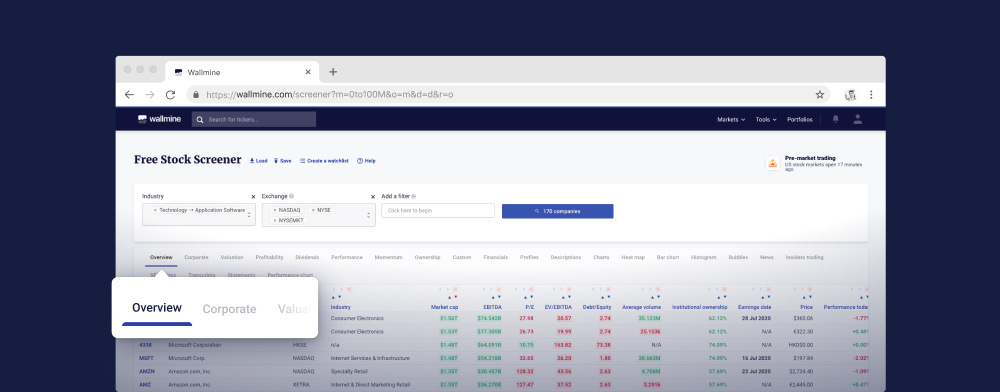Open the Heat map tab
1000x392 pixels.
coord(633,258)
